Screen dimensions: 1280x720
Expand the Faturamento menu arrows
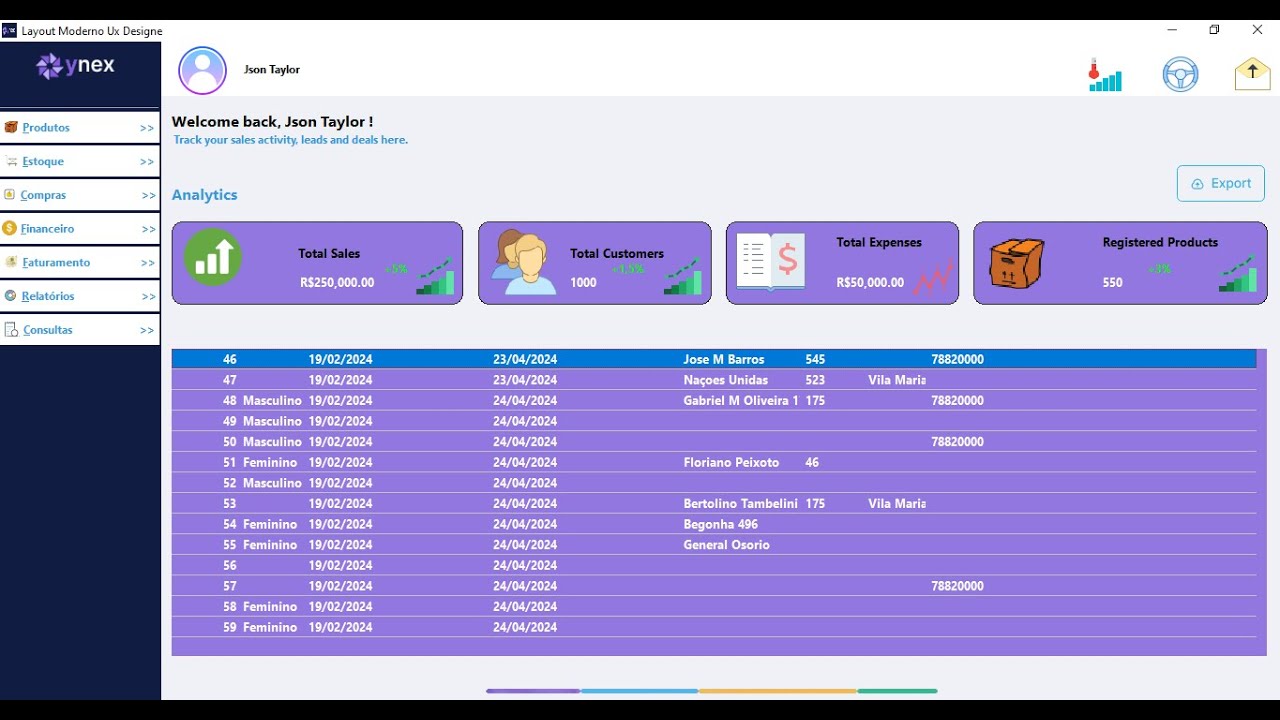point(148,263)
